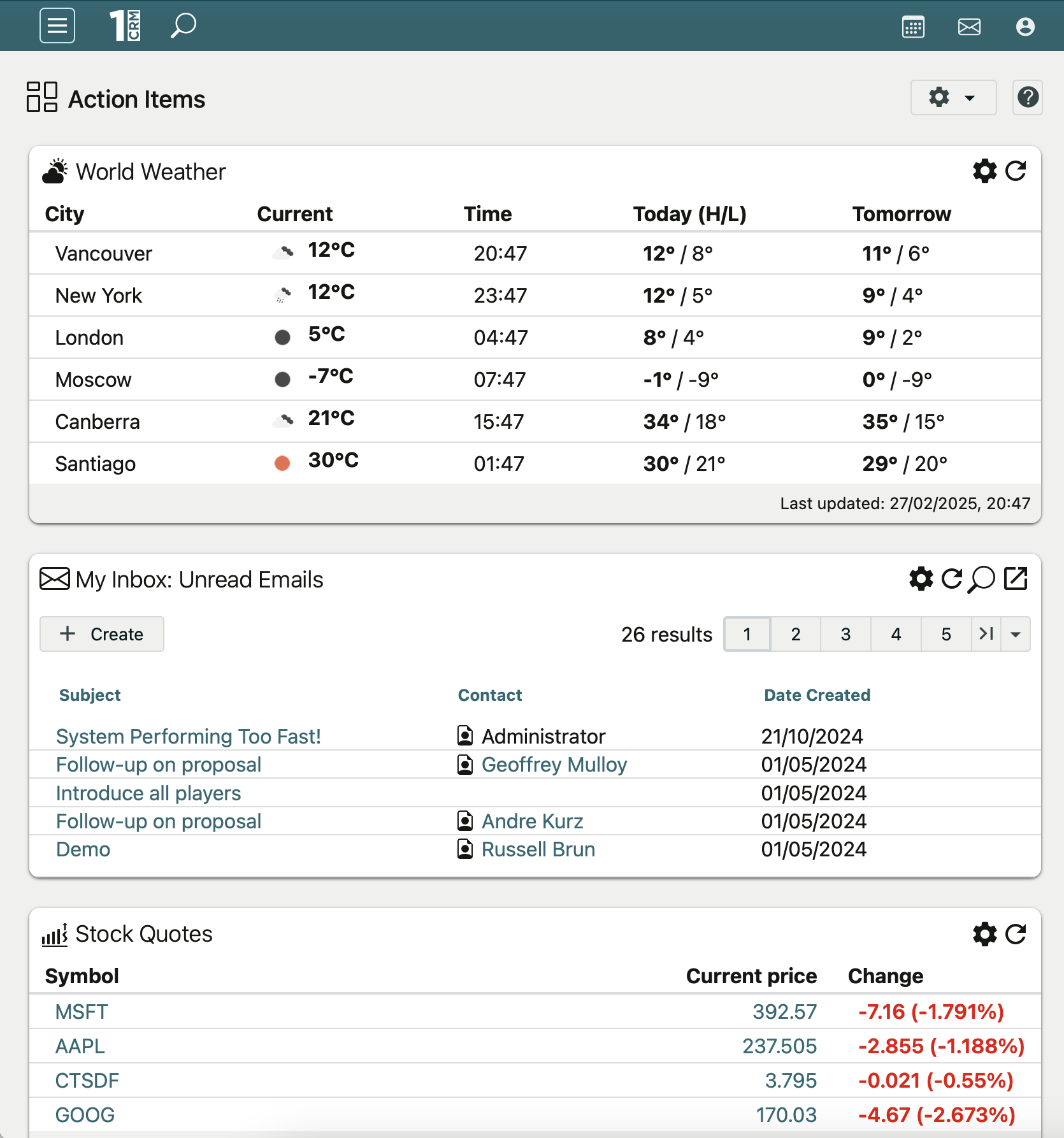This screenshot has height=1138, width=1064.
Task: Search within My Inbox panel
Action: (982, 579)
